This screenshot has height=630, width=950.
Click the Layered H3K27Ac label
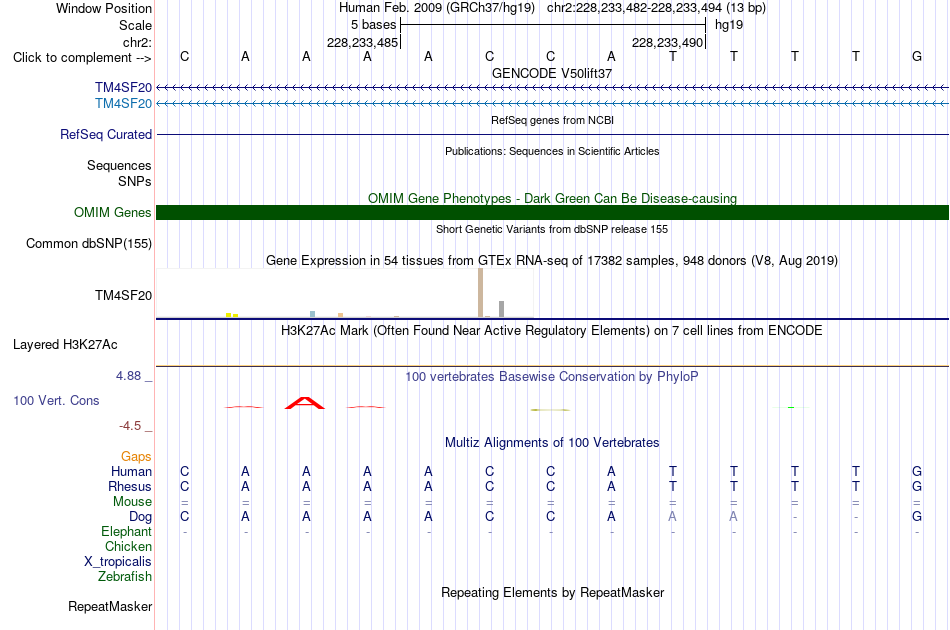pos(65,345)
